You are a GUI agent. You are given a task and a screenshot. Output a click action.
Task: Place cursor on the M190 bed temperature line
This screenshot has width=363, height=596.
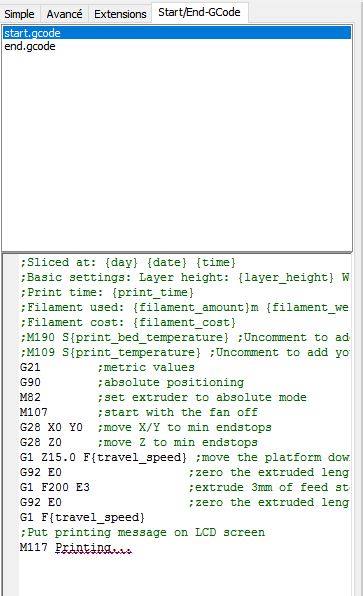[x=185, y=337]
